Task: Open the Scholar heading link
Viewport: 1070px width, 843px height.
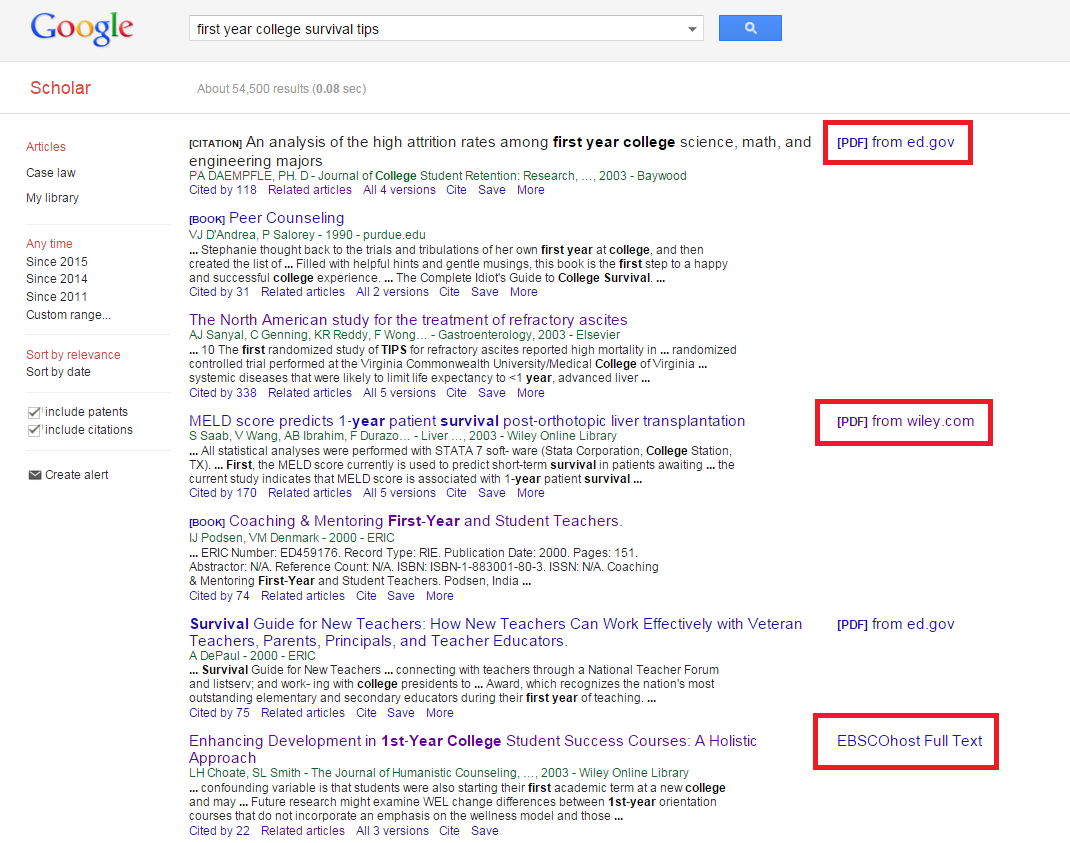Action: 60,88
